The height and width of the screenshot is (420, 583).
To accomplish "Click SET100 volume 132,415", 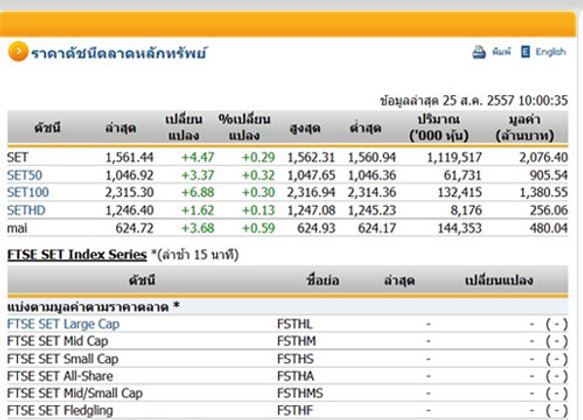I will click(460, 193).
